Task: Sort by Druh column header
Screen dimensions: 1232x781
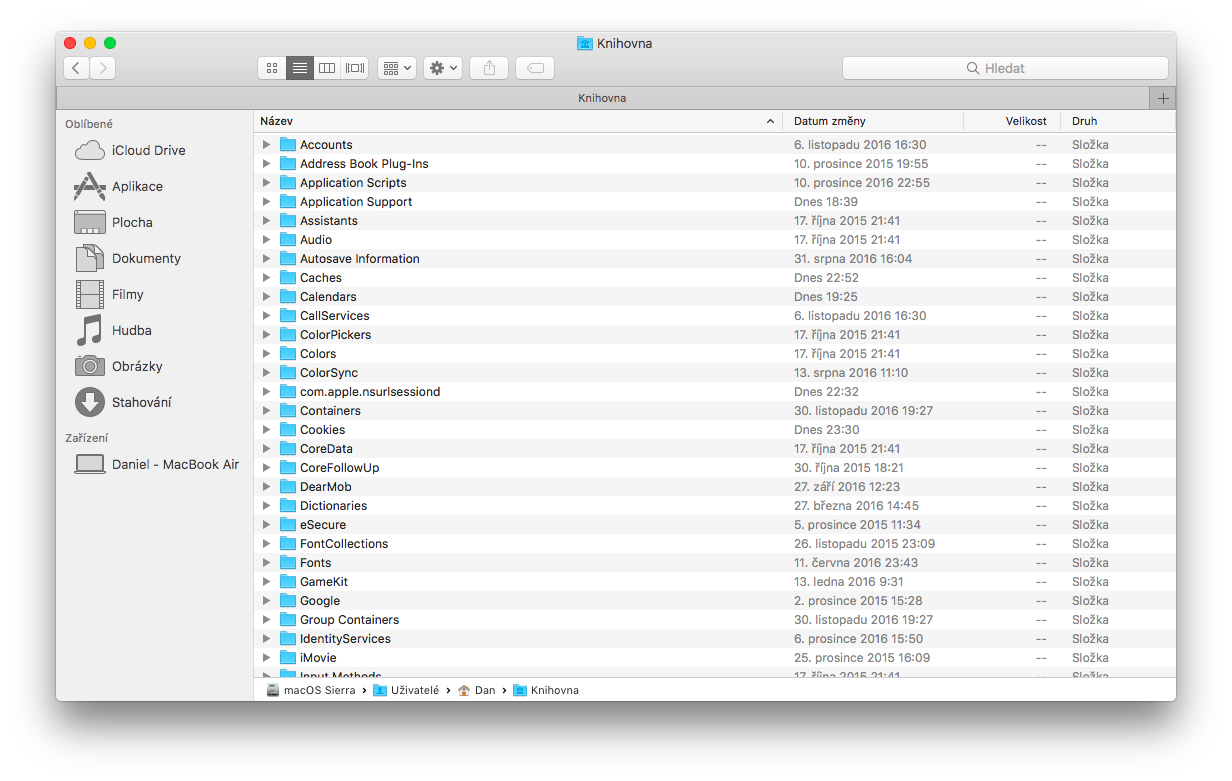Action: (1117, 121)
